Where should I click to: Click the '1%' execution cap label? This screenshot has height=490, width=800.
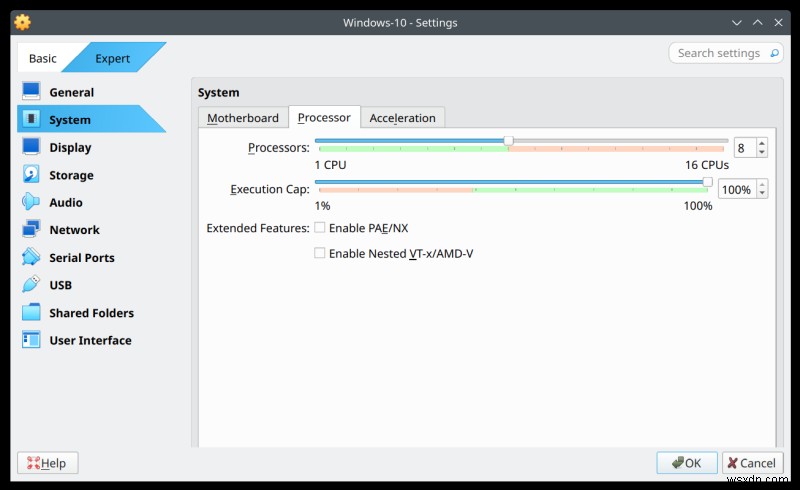[x=322, y=206]
